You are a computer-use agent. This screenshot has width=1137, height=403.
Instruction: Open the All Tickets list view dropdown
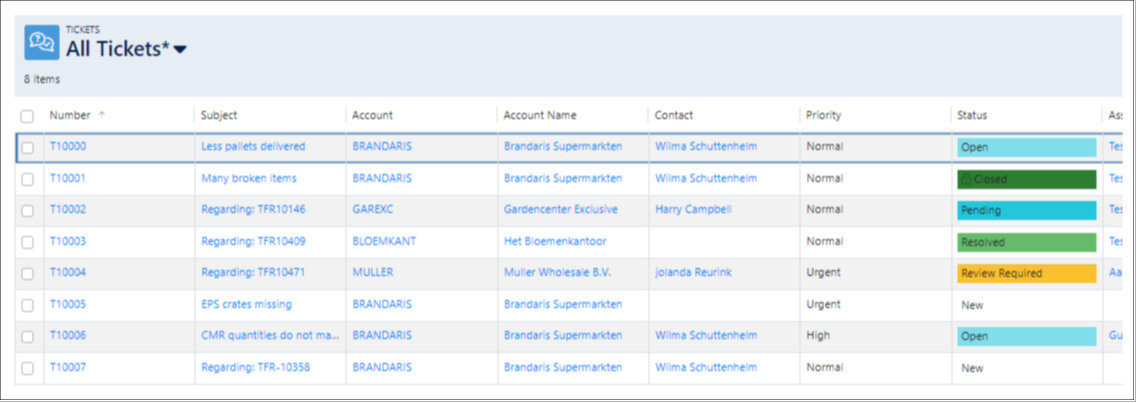click(181, 50)
